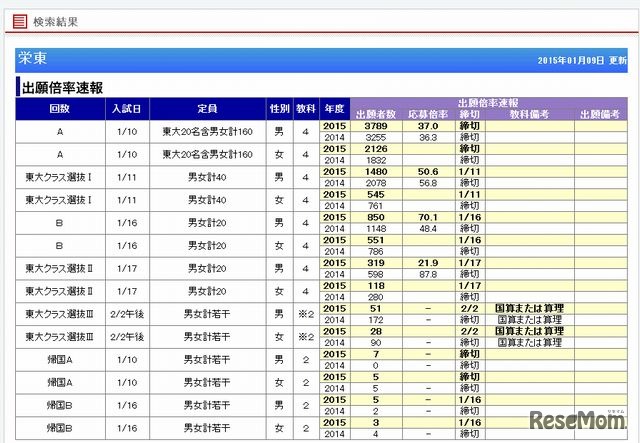This screenshot has height=443, width=640.
Task: Click ratio value 37.0
Action: pos(428,126)
